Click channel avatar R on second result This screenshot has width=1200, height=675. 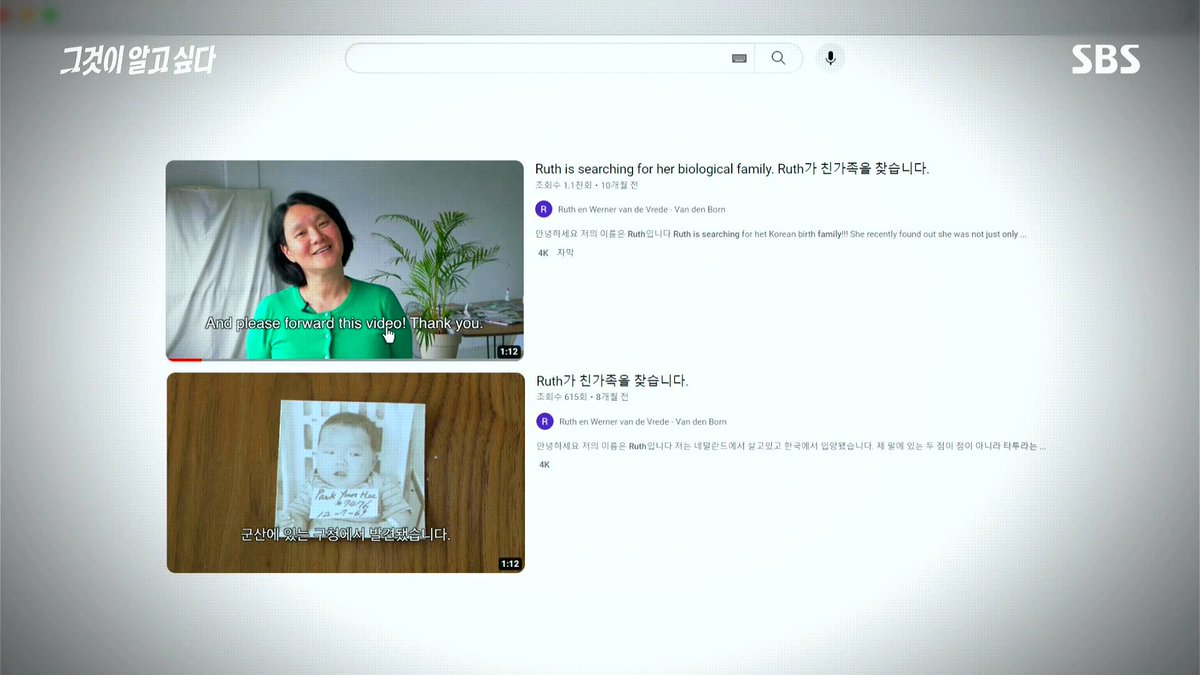tap(544, 422)
